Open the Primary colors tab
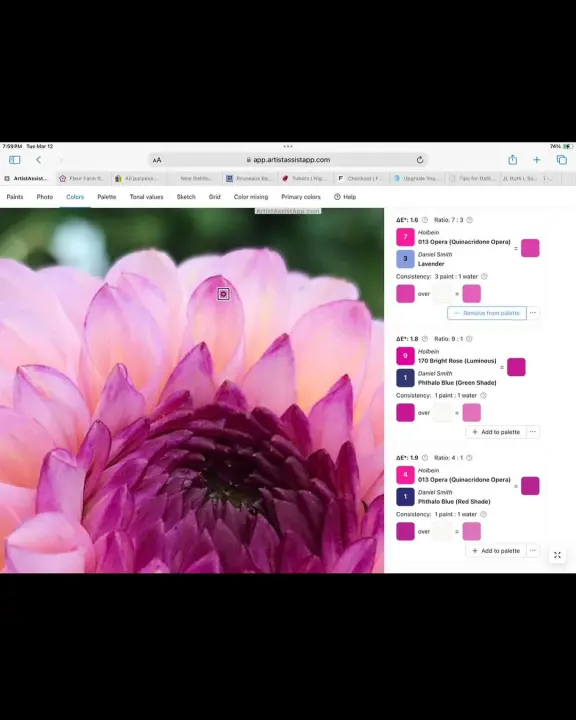Viewport: 576px width, 720px height. 301,197
